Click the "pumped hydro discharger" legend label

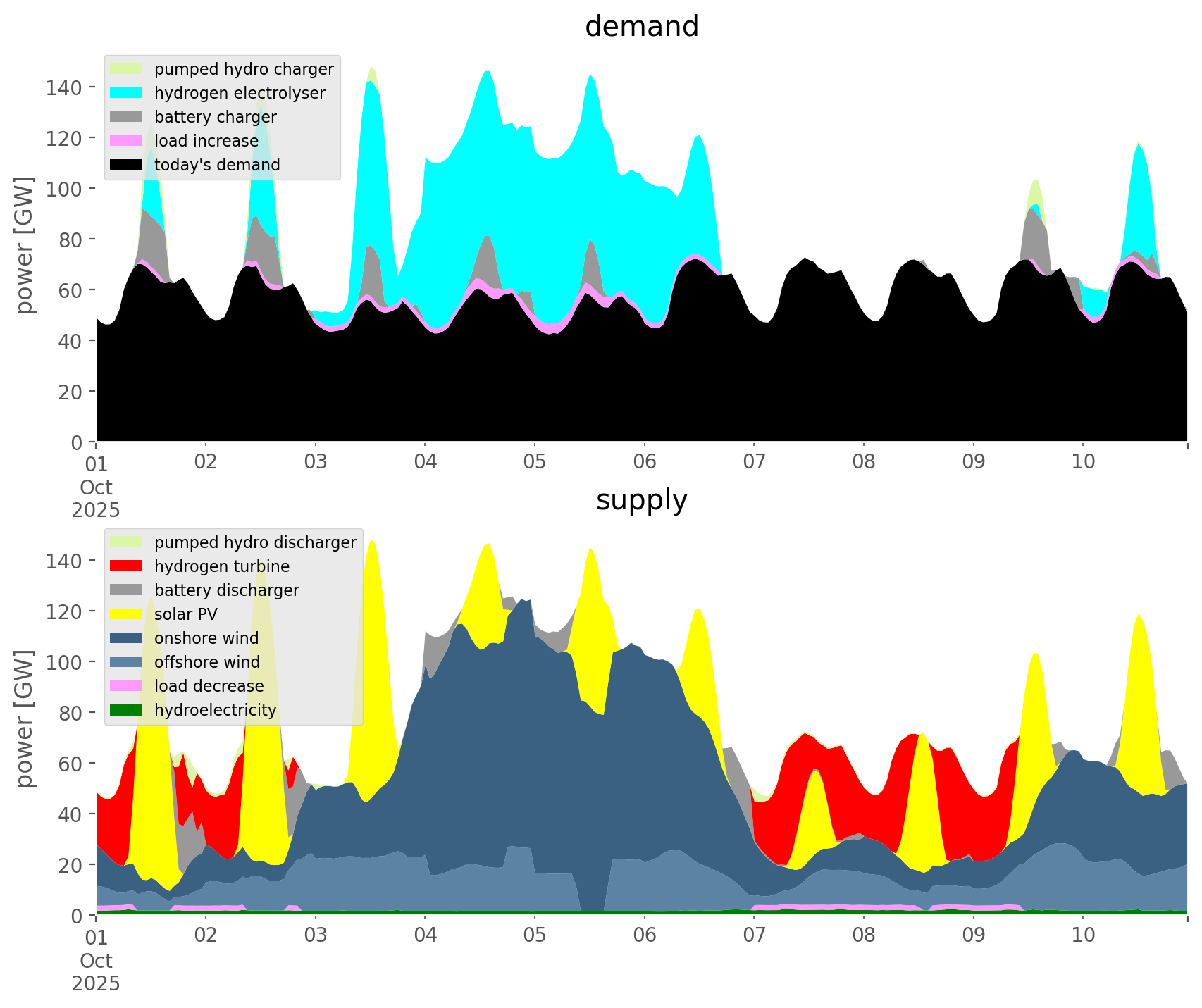click(x=255, y=542)
